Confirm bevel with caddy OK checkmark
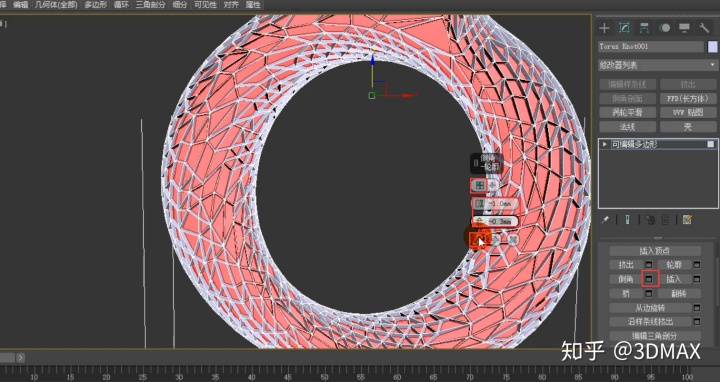 click(x=478, y=240)
